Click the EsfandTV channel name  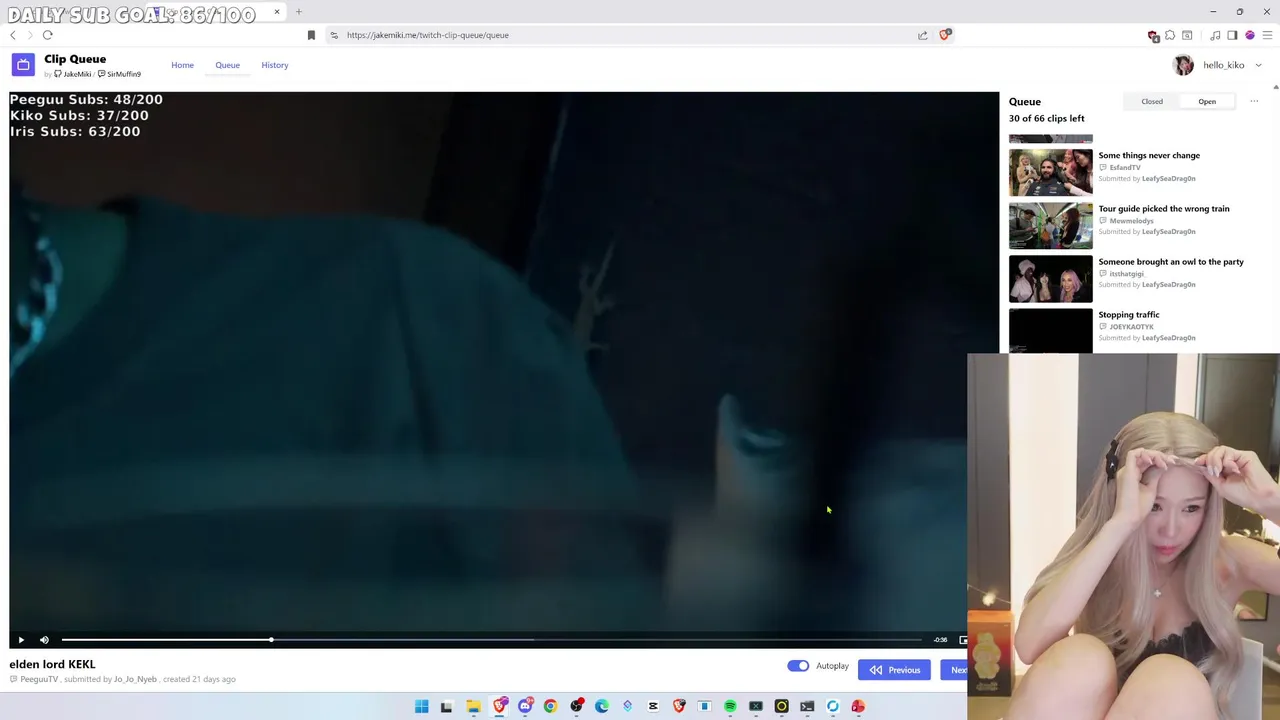[1124, 167]
